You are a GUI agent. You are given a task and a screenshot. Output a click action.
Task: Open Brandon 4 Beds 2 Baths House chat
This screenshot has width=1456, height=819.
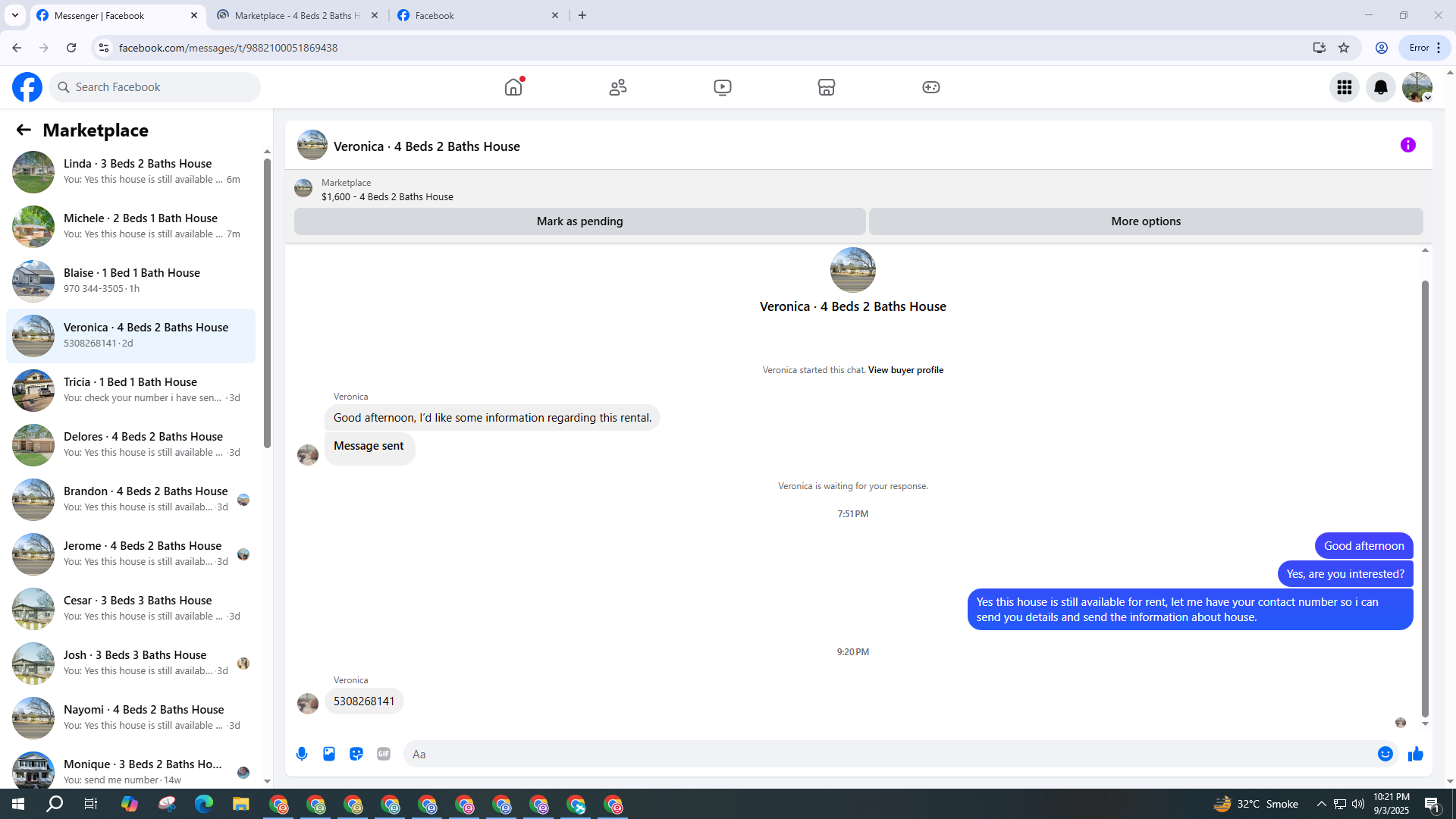(131, 500)
